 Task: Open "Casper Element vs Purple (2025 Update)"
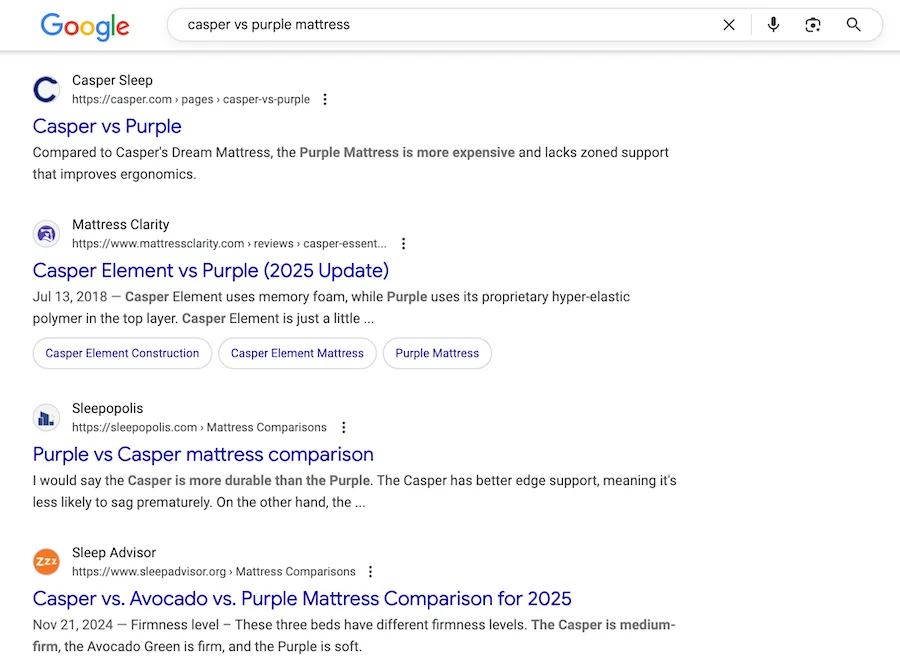pyautogui.click(x=211, y=270)
